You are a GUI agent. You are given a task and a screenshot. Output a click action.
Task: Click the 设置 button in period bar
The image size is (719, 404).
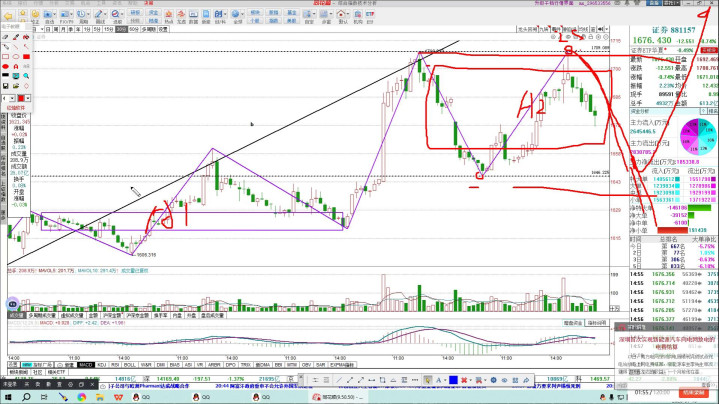tap(163, 29)
